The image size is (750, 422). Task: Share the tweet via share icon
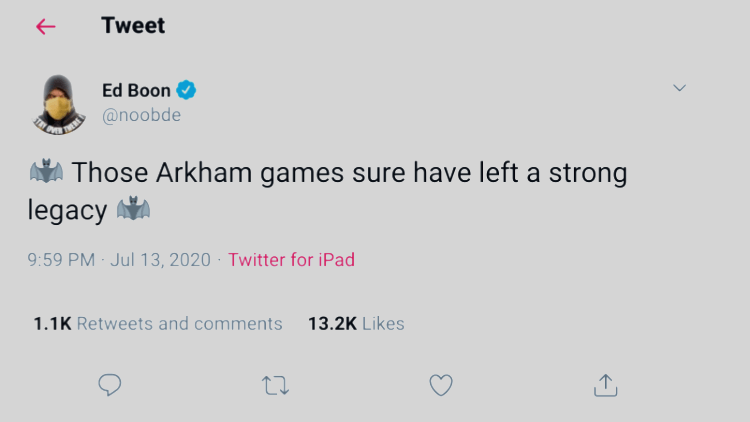605,385
